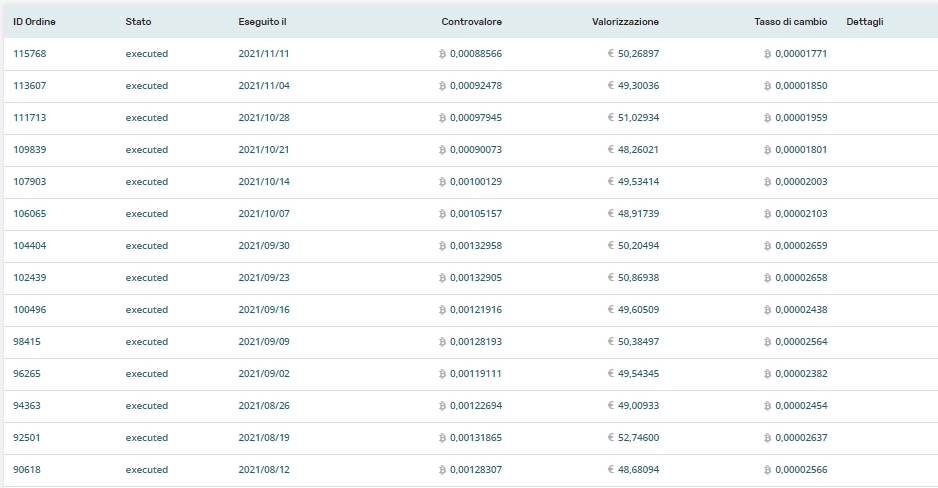
Task: Select the Dettagli column header
Action: [865, 22]
